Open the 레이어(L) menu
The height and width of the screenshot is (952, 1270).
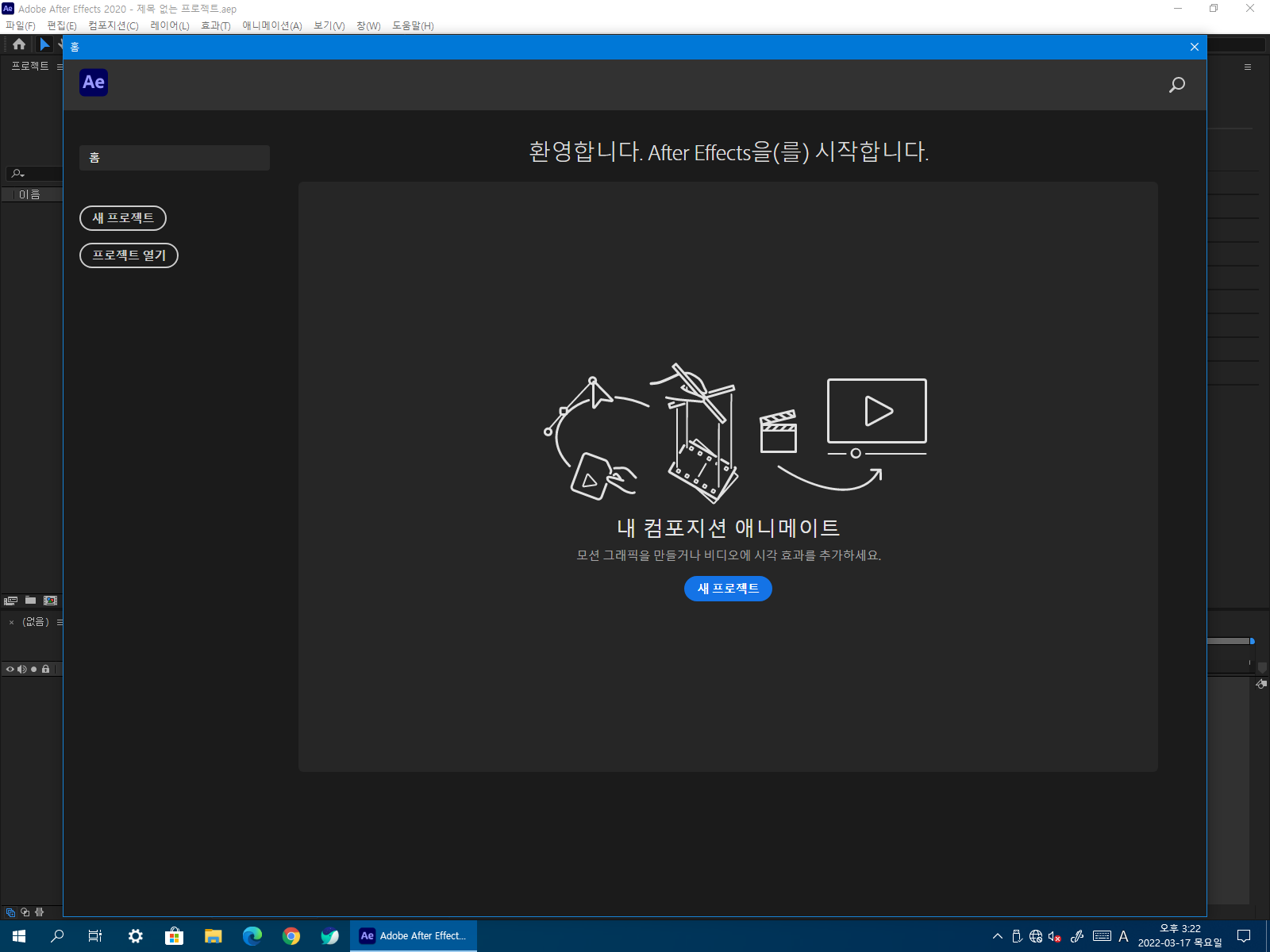[x=170, y=26]
